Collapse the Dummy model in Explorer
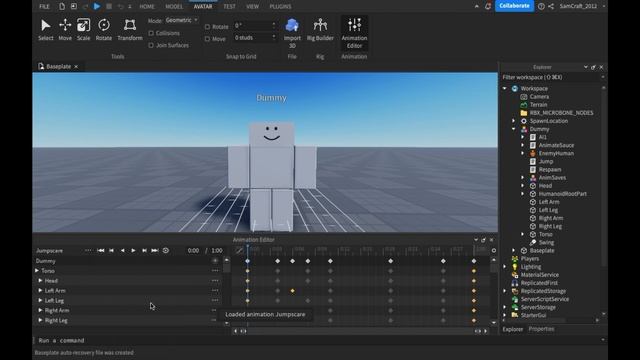The width and height of the screenshot is (640, 360). pos(514,129)
